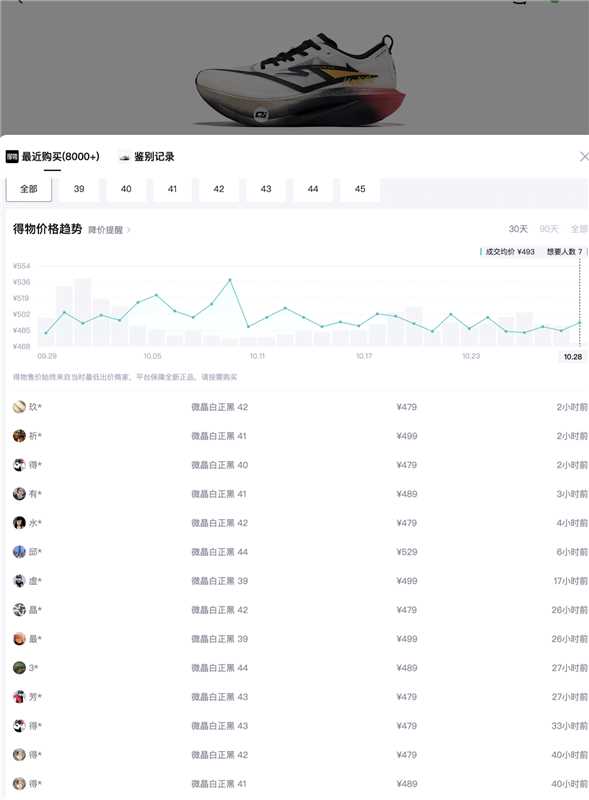Tap avatar of buyer 有*

[x=19, y=494]
